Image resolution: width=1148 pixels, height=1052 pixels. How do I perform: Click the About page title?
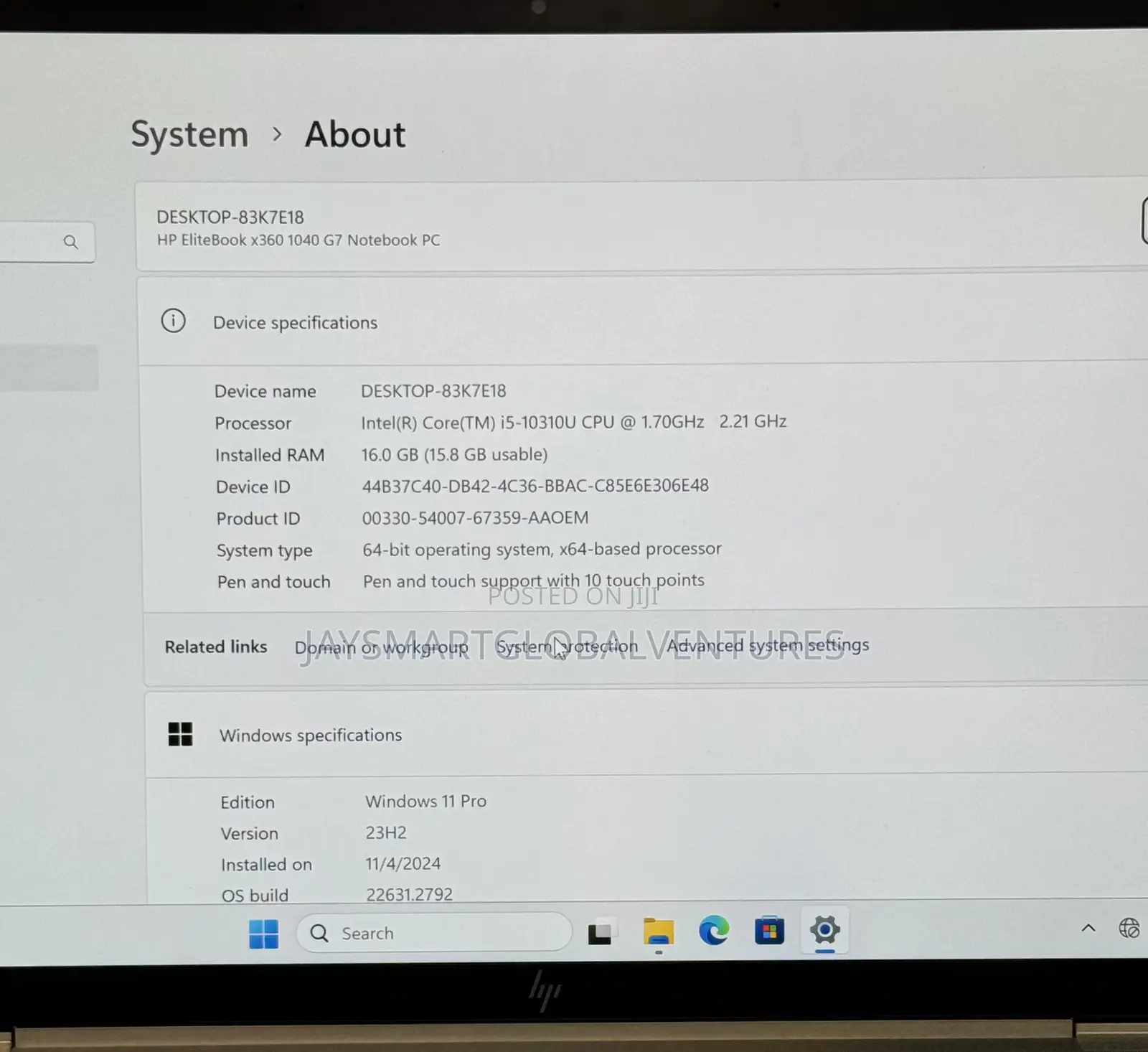tap(355, 134)
